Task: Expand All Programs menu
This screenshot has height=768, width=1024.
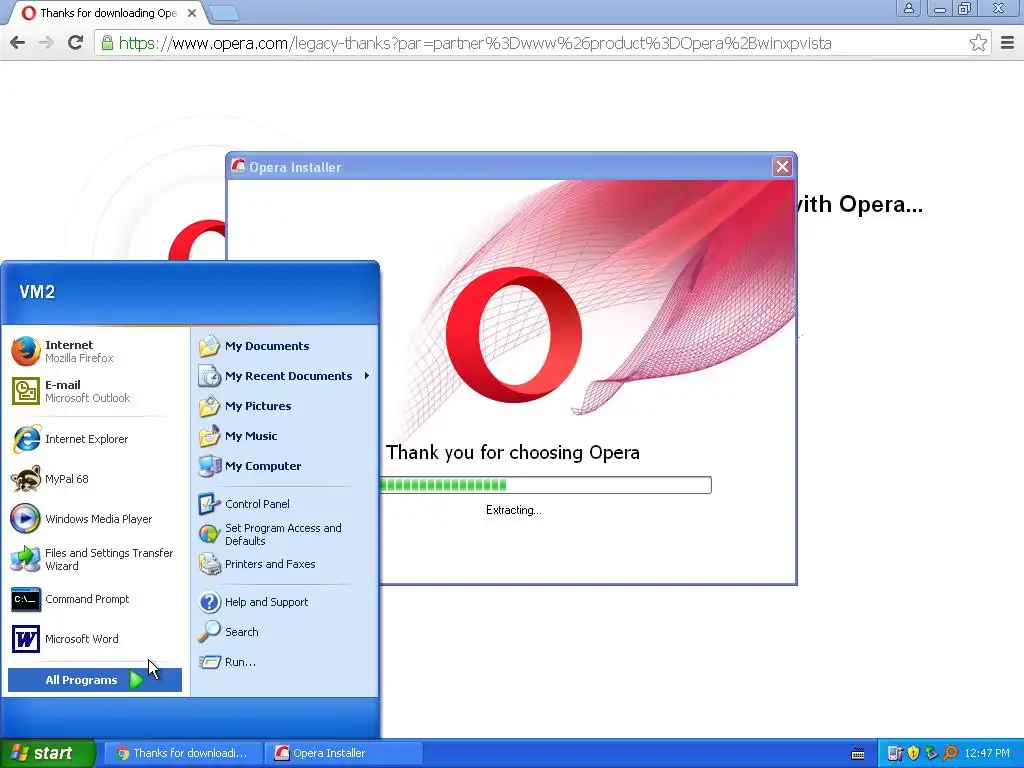Action: tap(95, 680)
